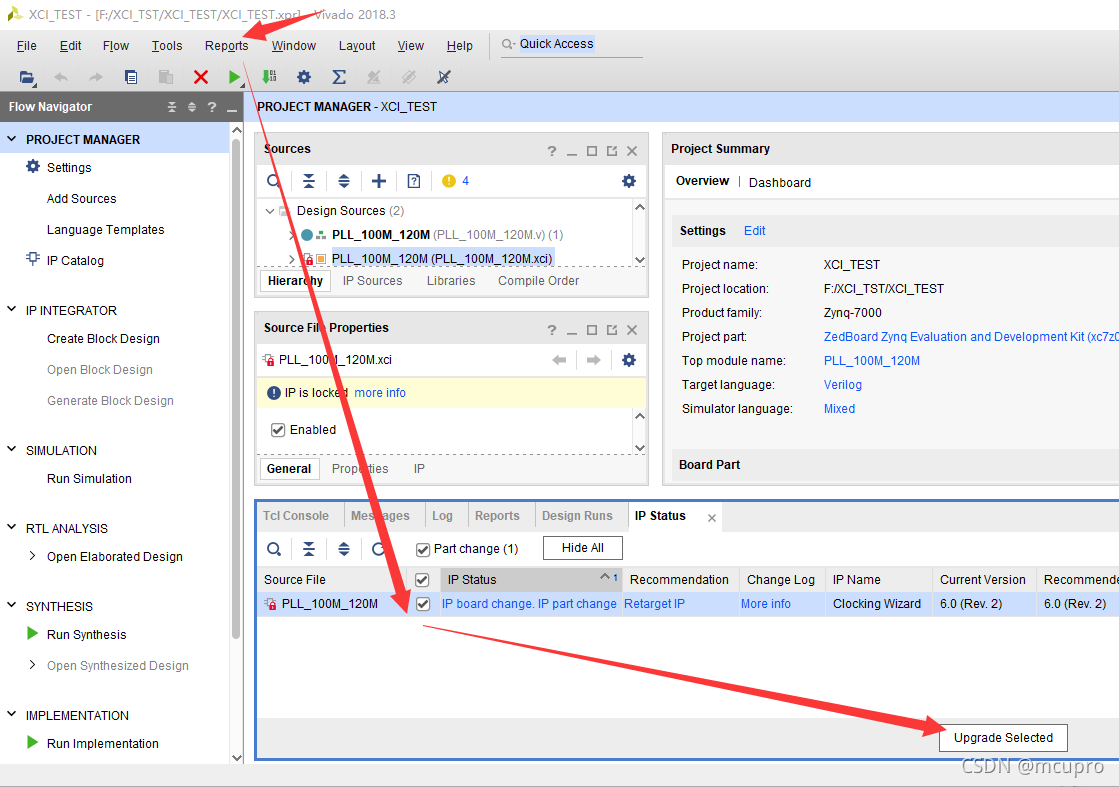Expand all in IP Status toolbar
1119x787 pixels.
pyautogui.click(x=344, y=549)
